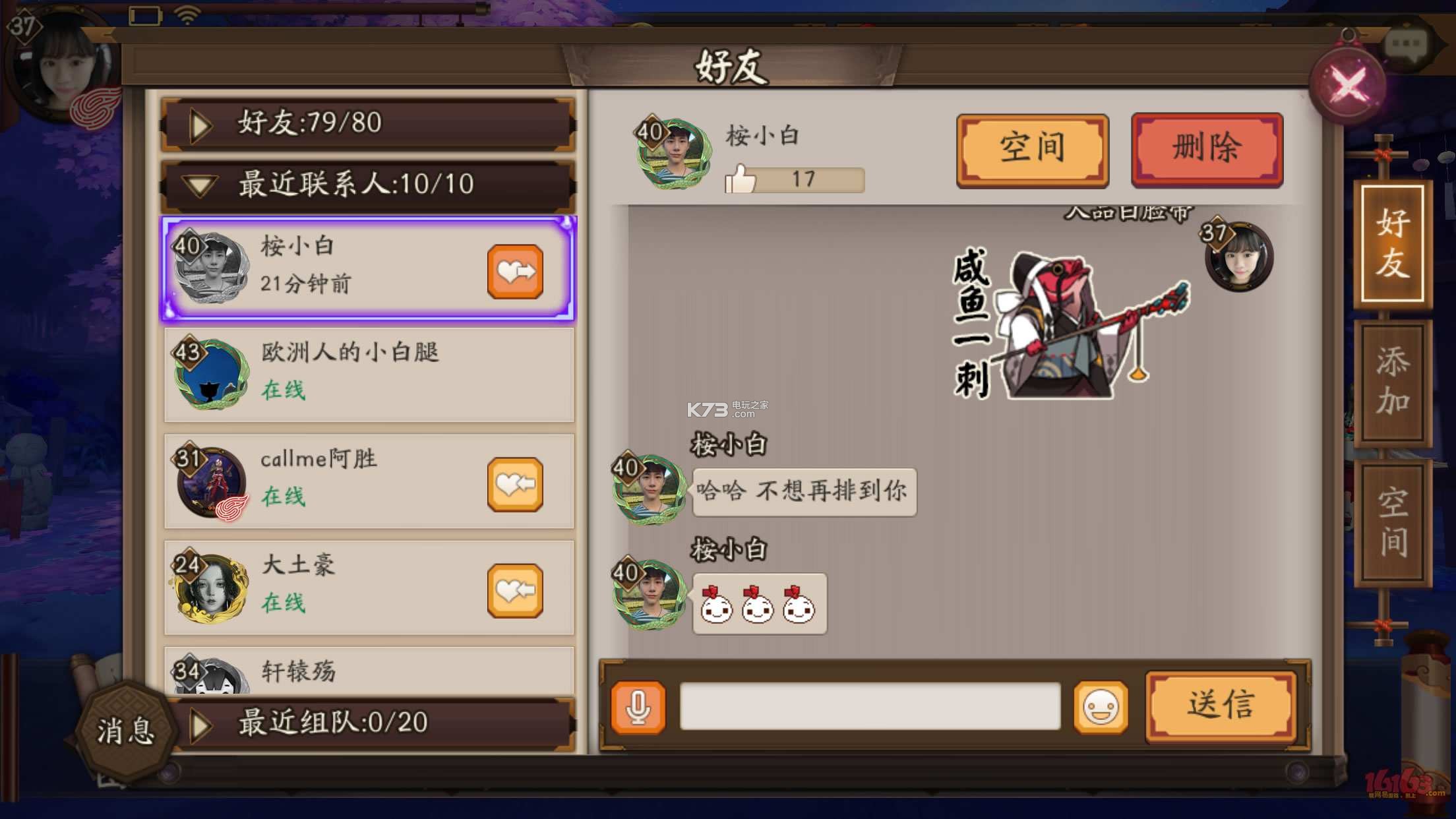Receive heart from 大土豪
The image size is (1456, 819).
pyautogui.click(x=515, y=591)
